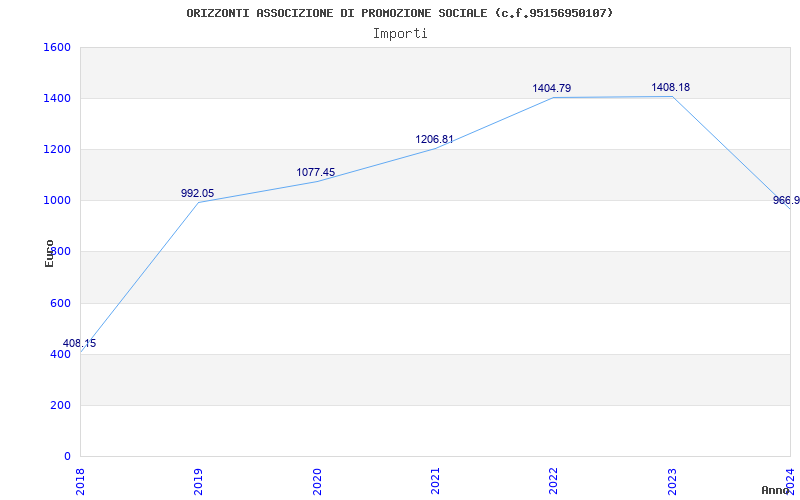The height and width of the screenshot is (500, 800).
Task: Click the chart title ORIZZONTI ASSOCIZIONE
Action: (399, 13)
